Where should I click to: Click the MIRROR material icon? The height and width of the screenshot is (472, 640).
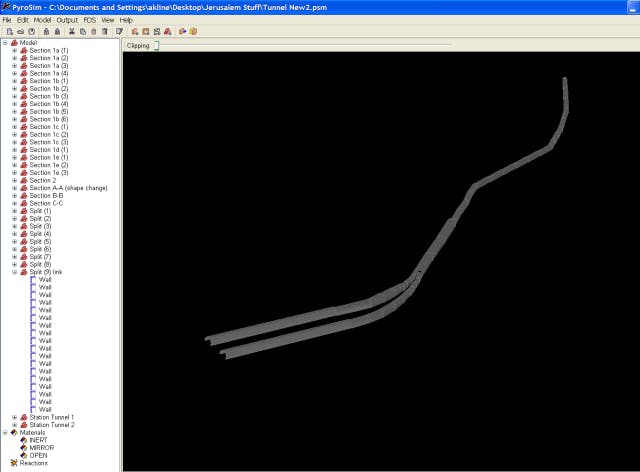pos(24,448)
